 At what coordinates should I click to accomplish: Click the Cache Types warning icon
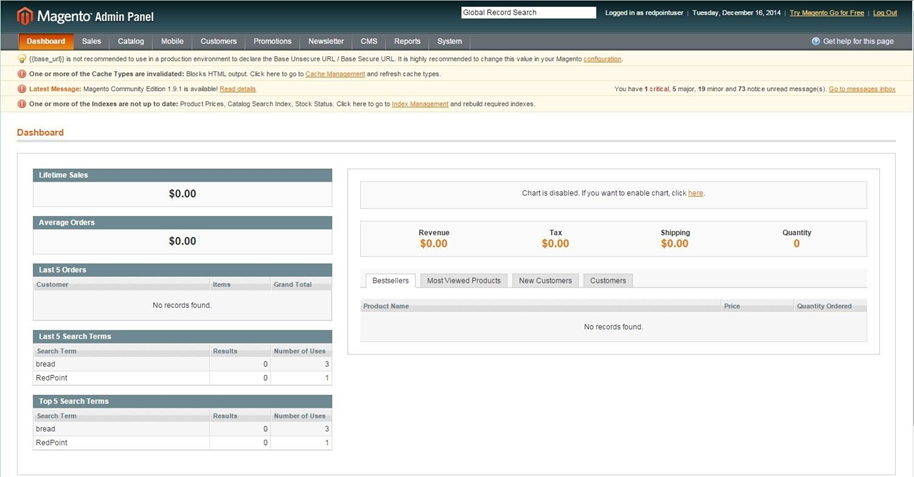tap(22, 74)
